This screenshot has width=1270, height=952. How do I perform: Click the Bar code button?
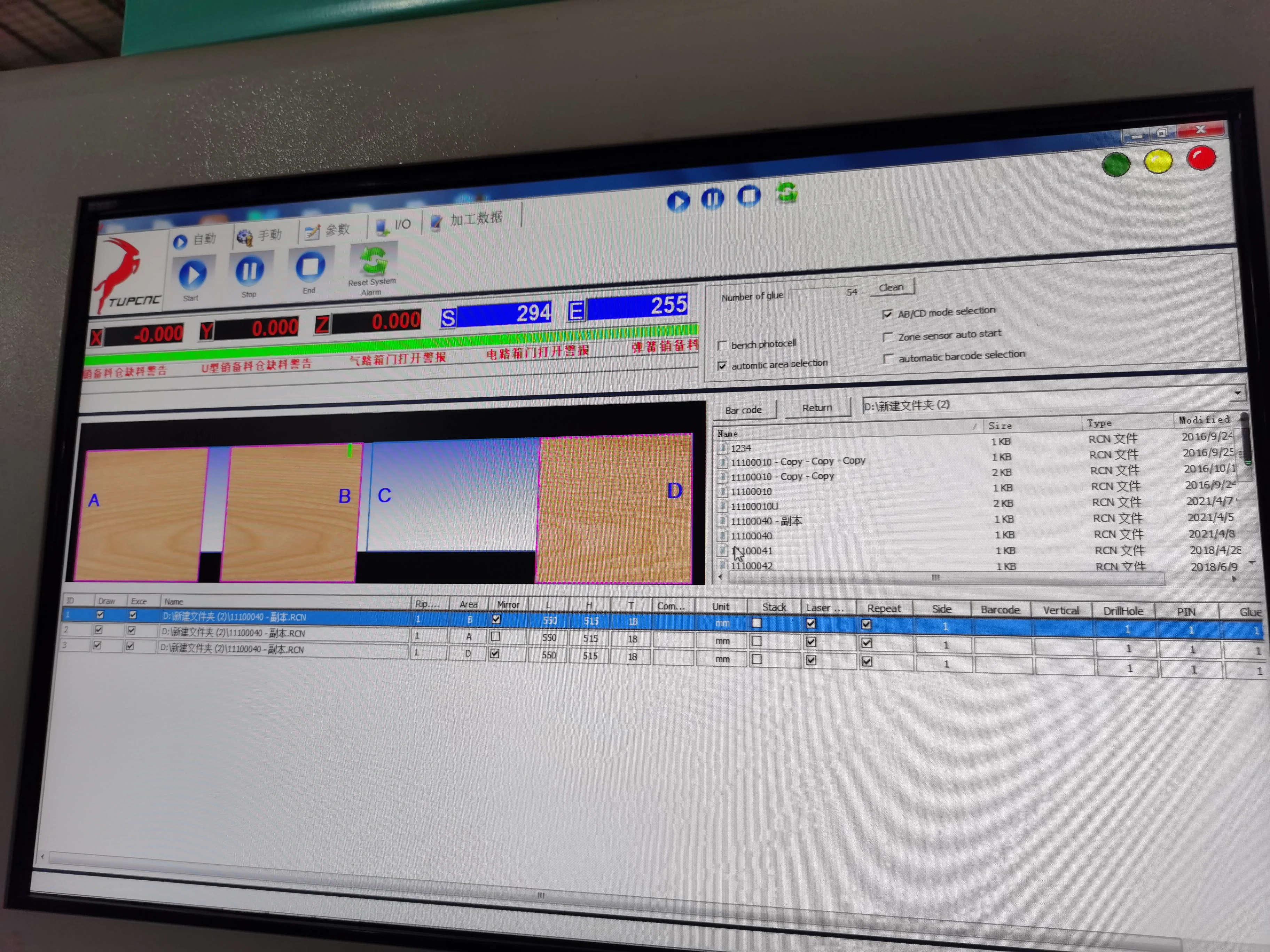[743, 410]
